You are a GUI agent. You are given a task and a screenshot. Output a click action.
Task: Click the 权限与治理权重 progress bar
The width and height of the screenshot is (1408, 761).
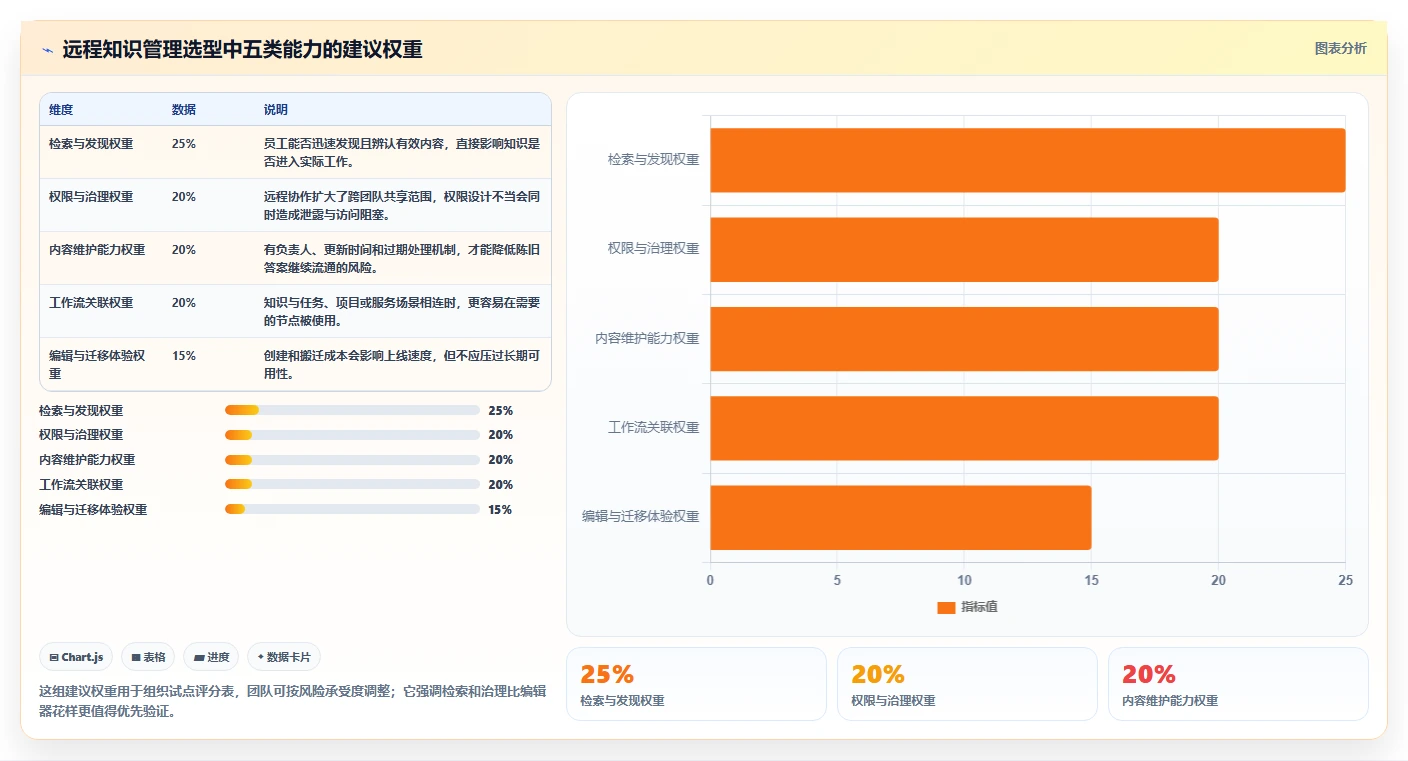tap(352, 435)
